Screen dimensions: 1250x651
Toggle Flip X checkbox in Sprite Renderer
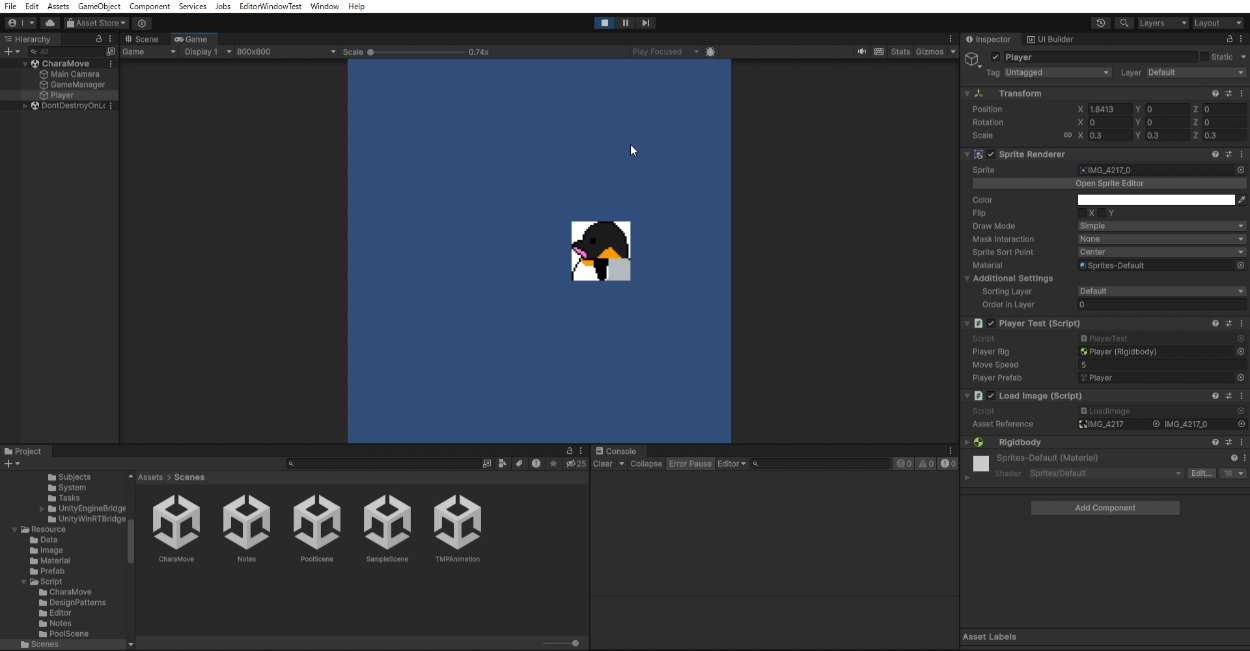click(x=1083, y=213)
